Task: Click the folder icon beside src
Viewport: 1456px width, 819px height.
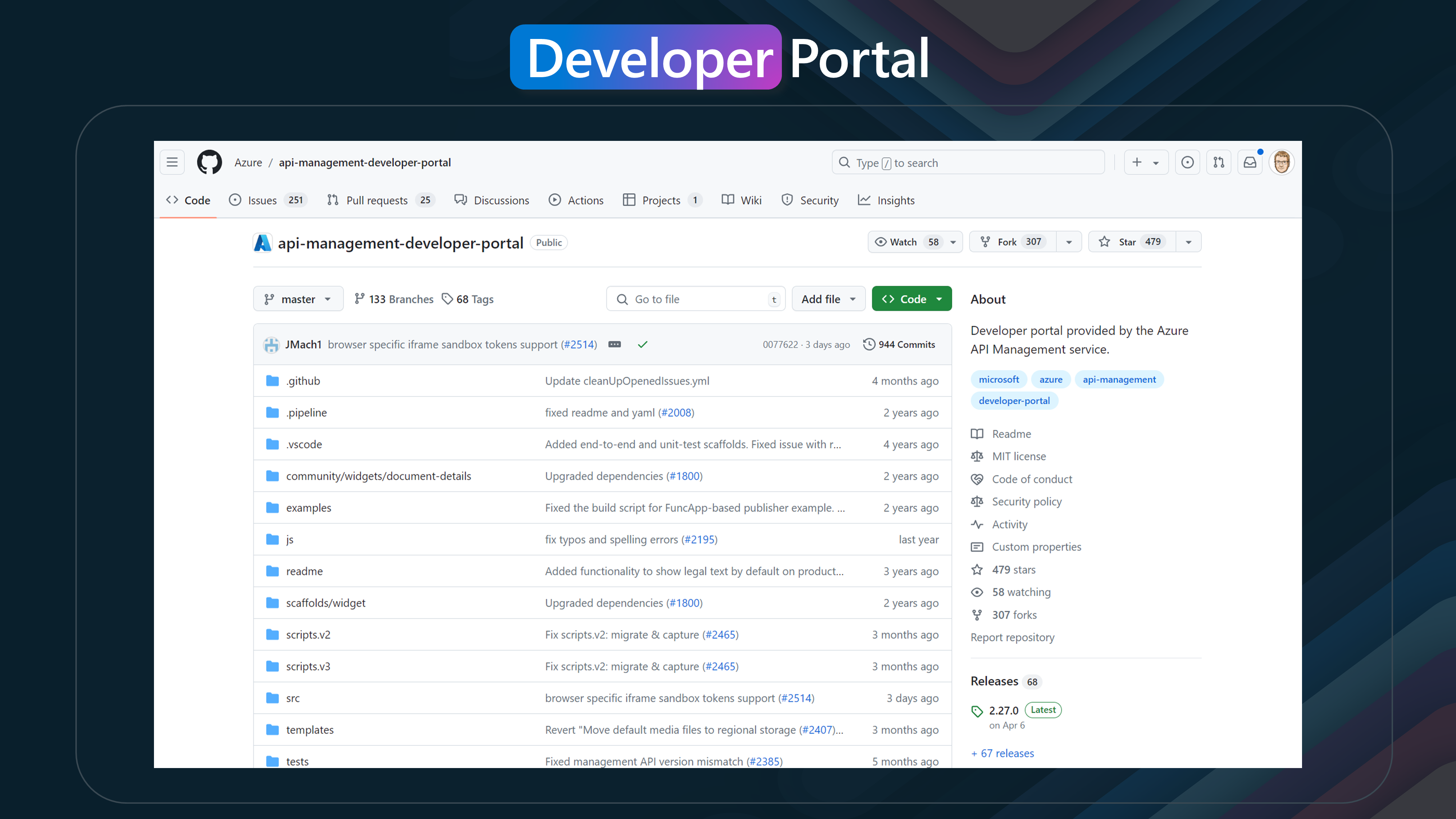Action: (x=272, y=698)
